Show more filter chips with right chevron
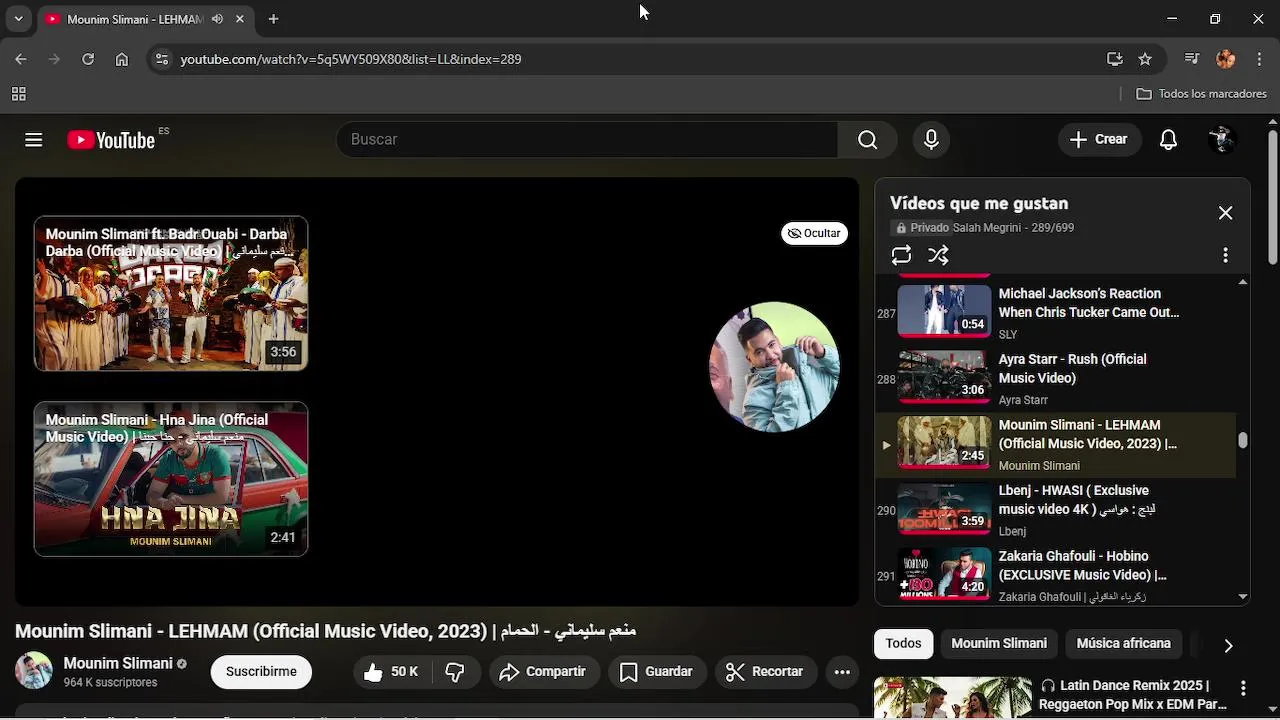1280x720 pixels. coord(1228,645)
